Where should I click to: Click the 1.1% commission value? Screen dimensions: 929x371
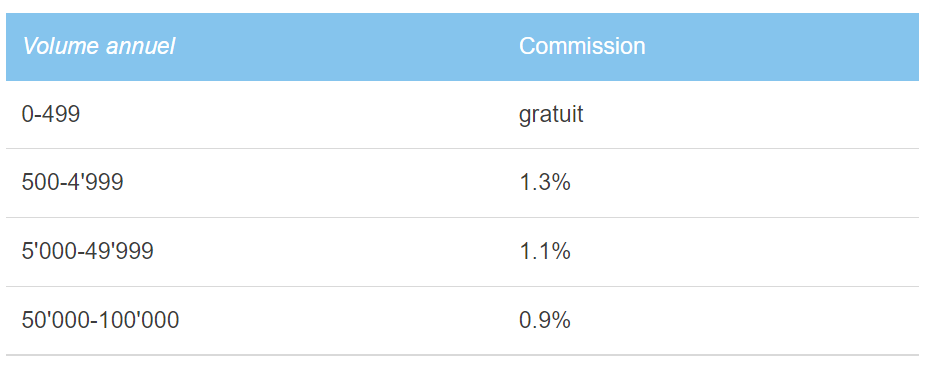coord(544,251)
